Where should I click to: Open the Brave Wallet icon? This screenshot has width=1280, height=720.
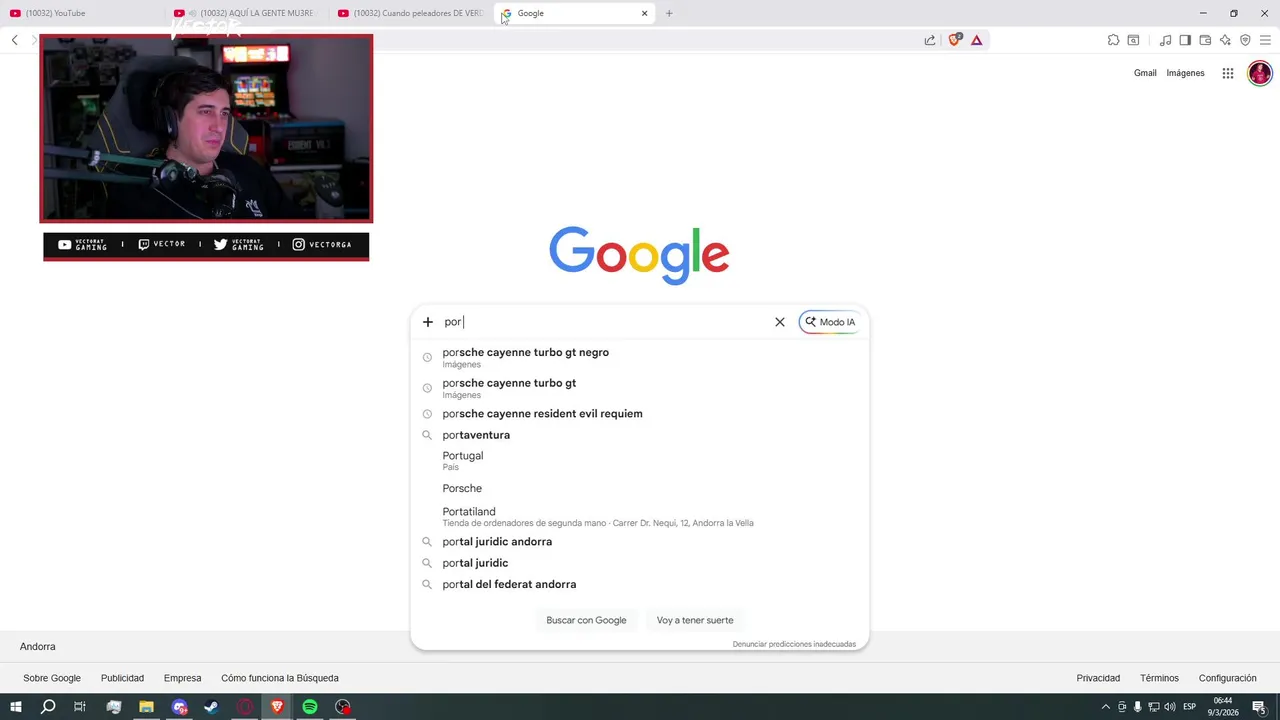[x=1205, y=40]
